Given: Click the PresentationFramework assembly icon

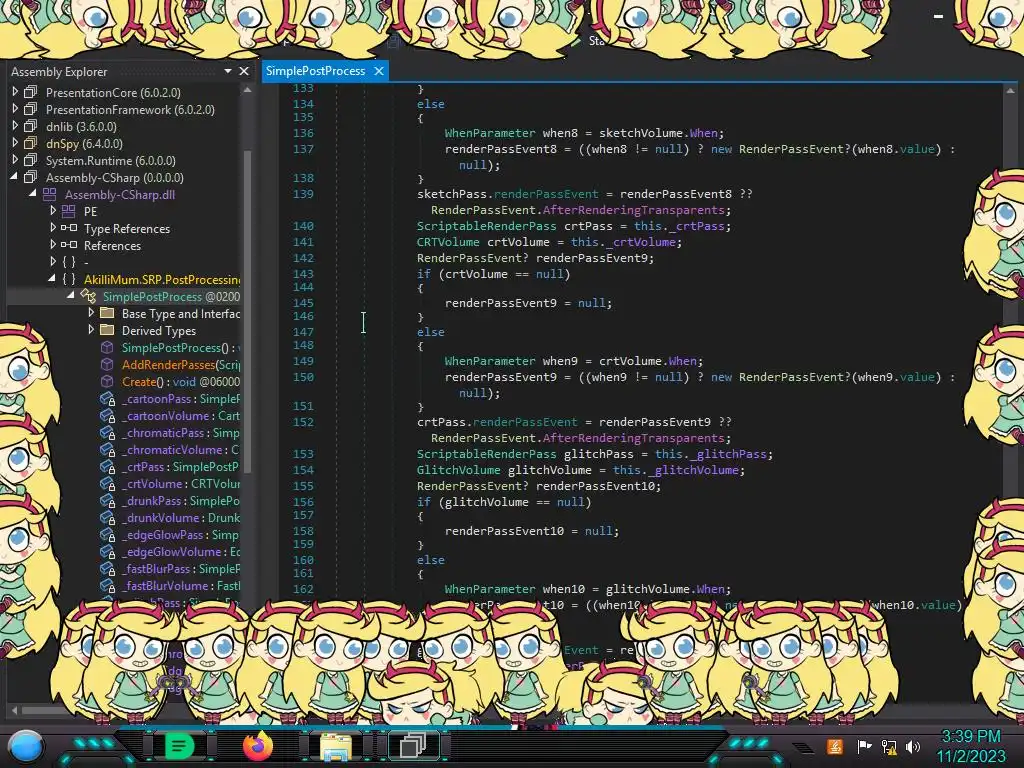Looking at the screenshot, I should (x=31, y=109).
